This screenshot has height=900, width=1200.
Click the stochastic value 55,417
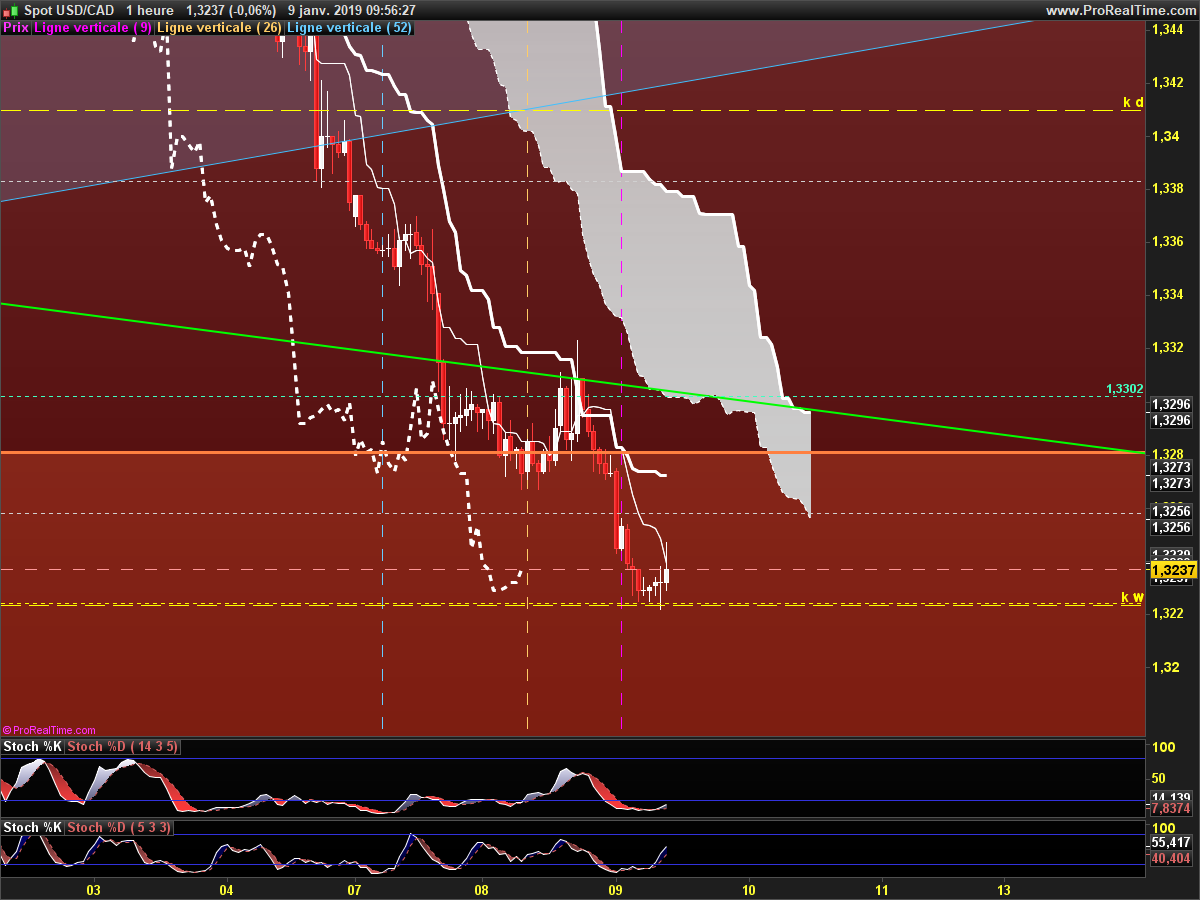pyautogui.click(x=1172, y=843)
